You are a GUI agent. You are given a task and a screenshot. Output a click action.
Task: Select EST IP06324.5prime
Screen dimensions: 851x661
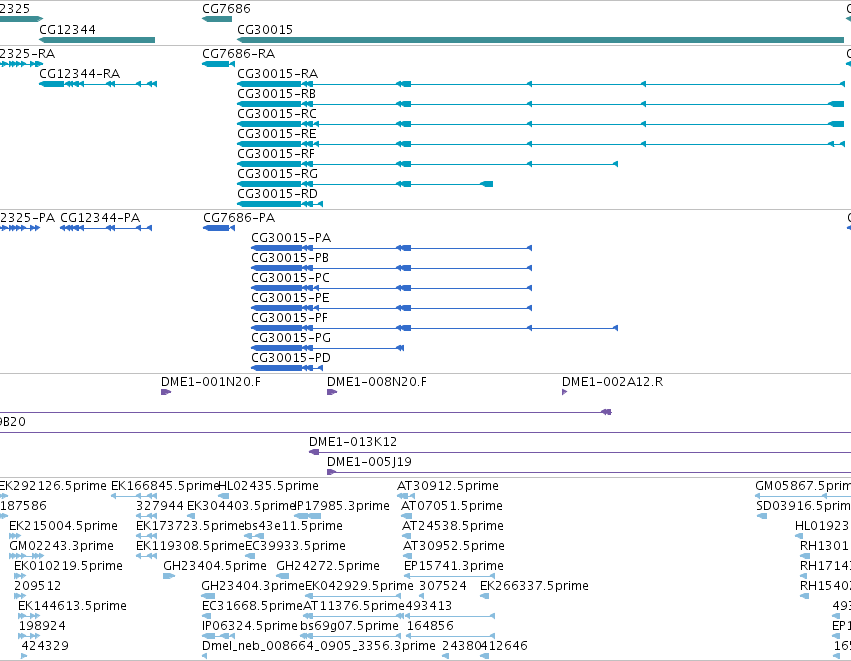coord(250,626)
